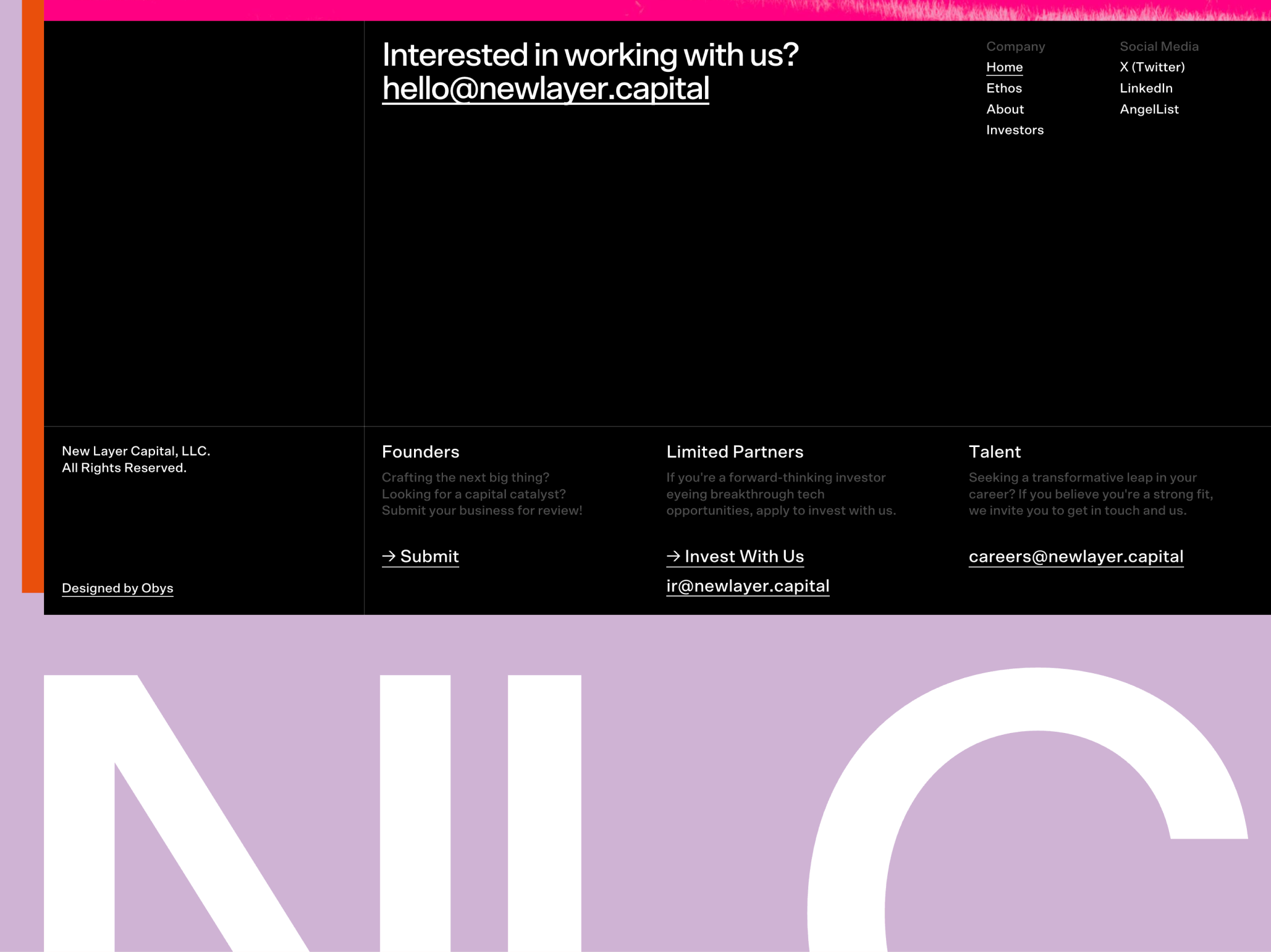Click the hello@newlayer.capital email link

(546, 87)
